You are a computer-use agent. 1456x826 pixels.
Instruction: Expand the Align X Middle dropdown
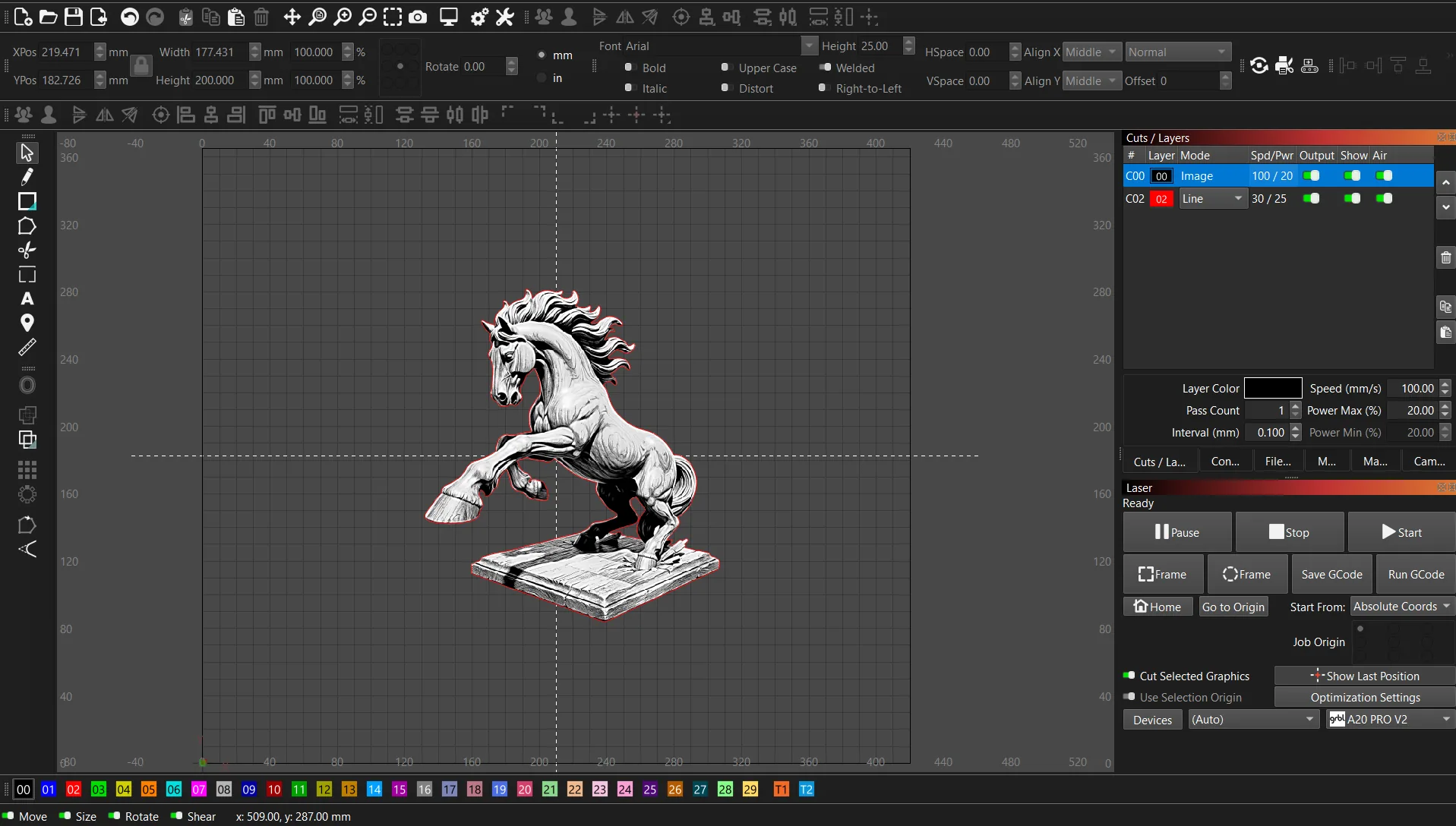(1091, 52)
